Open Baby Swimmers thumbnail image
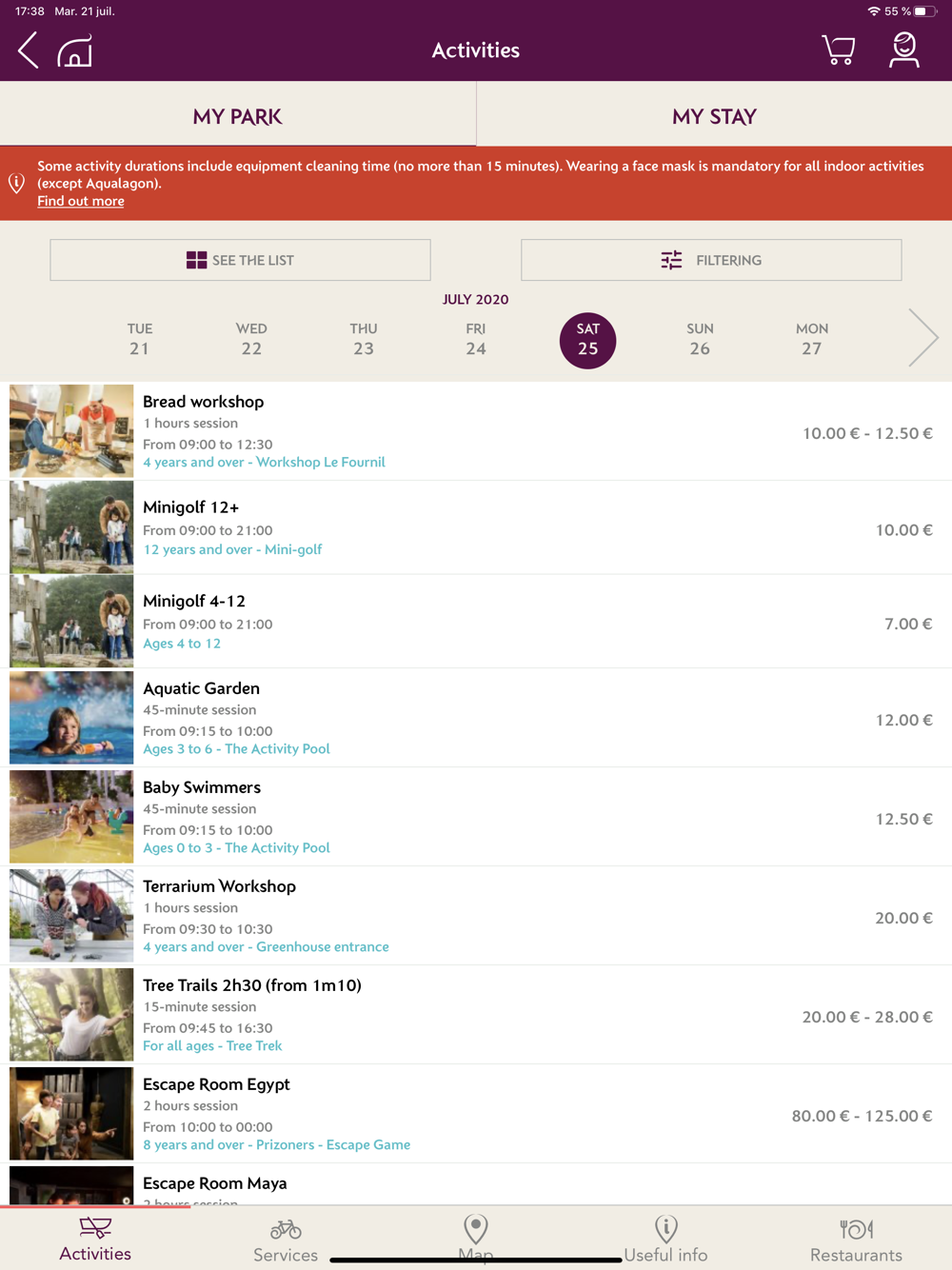Image resolution: width=952 pixels, height=1270 pixels. tap(71, 817)
